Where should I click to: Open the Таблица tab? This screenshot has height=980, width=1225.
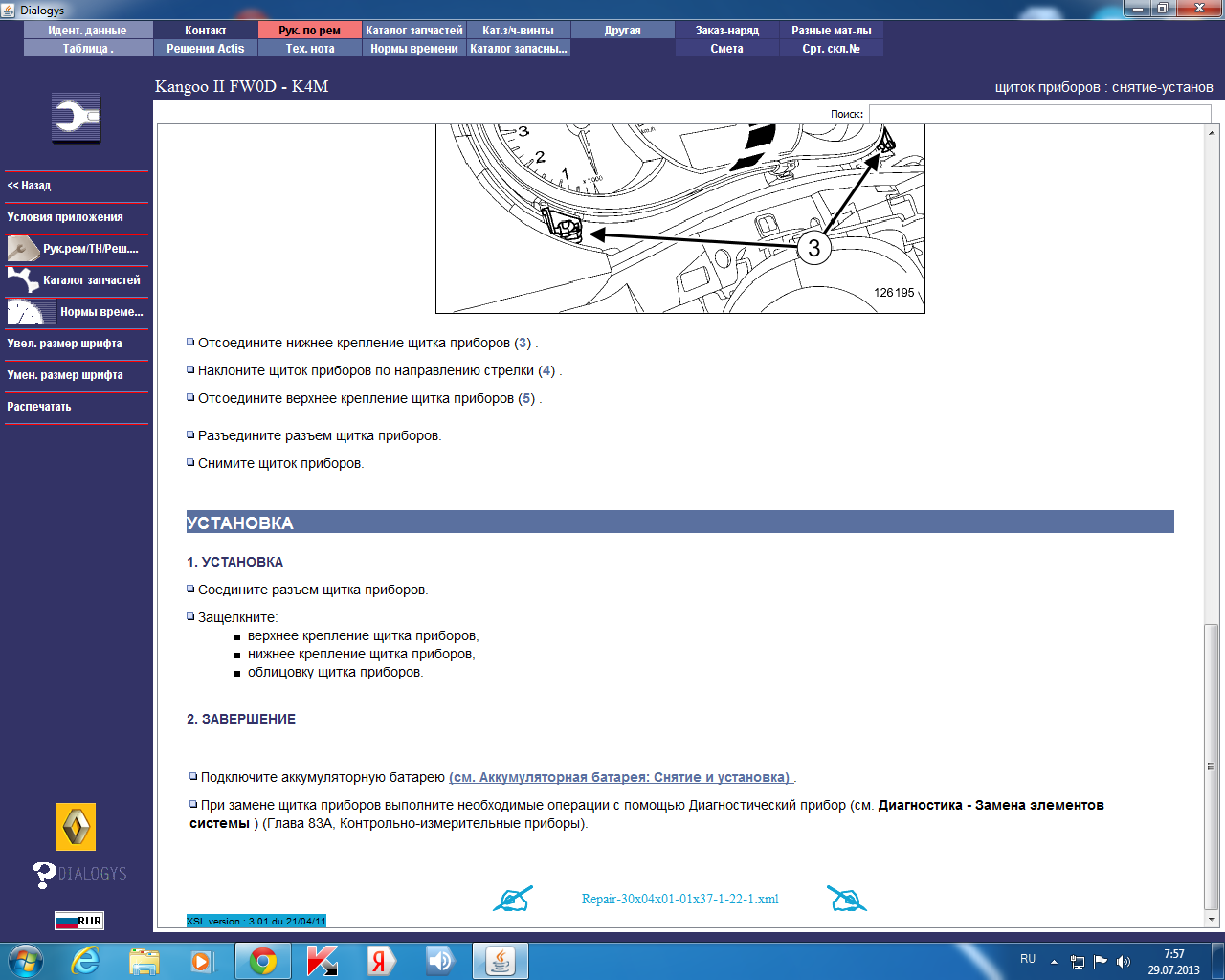(x=88, y=49)
